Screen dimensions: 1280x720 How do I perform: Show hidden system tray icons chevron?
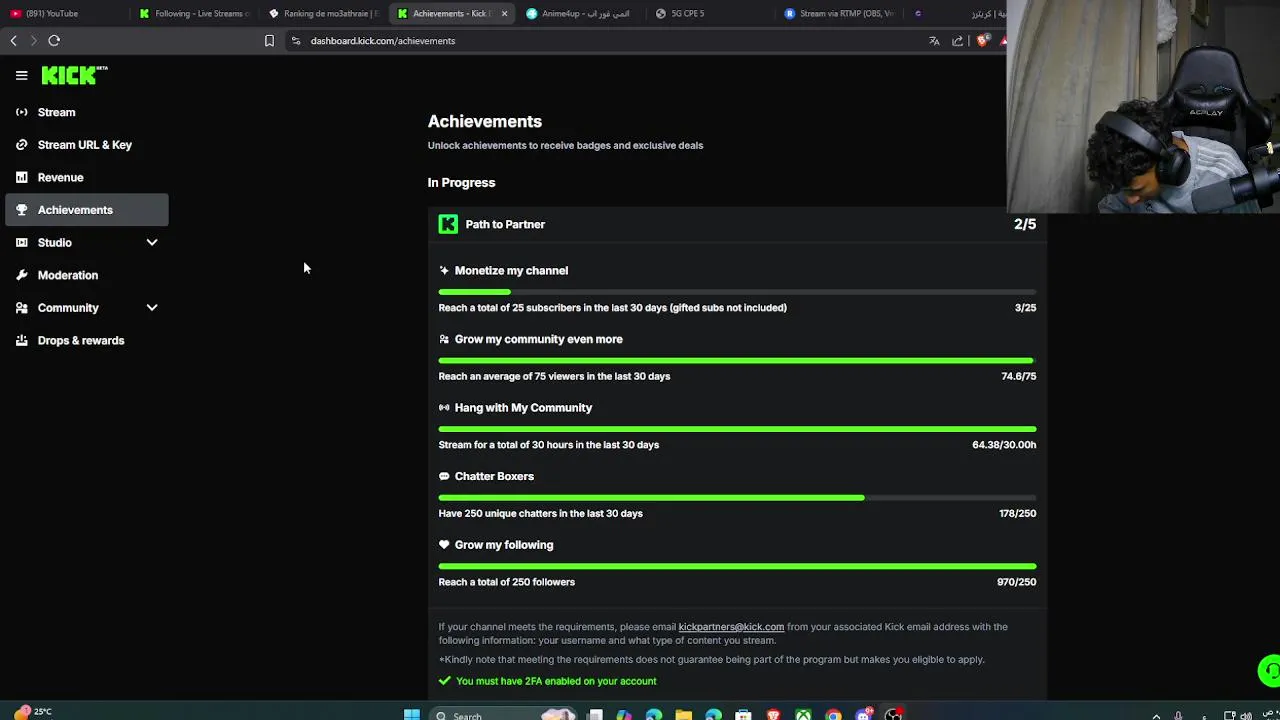pos(1157,716)
